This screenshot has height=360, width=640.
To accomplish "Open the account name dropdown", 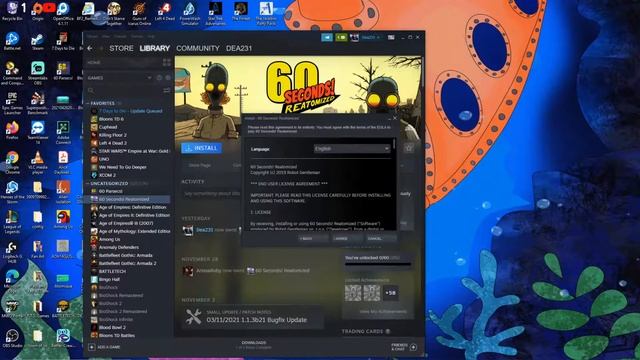I will (x=371, y=38).
